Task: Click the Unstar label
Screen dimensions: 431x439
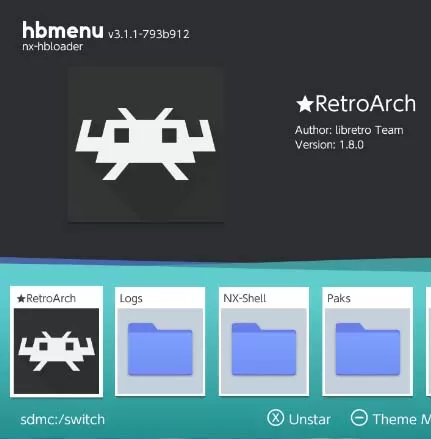Action: 310,419
